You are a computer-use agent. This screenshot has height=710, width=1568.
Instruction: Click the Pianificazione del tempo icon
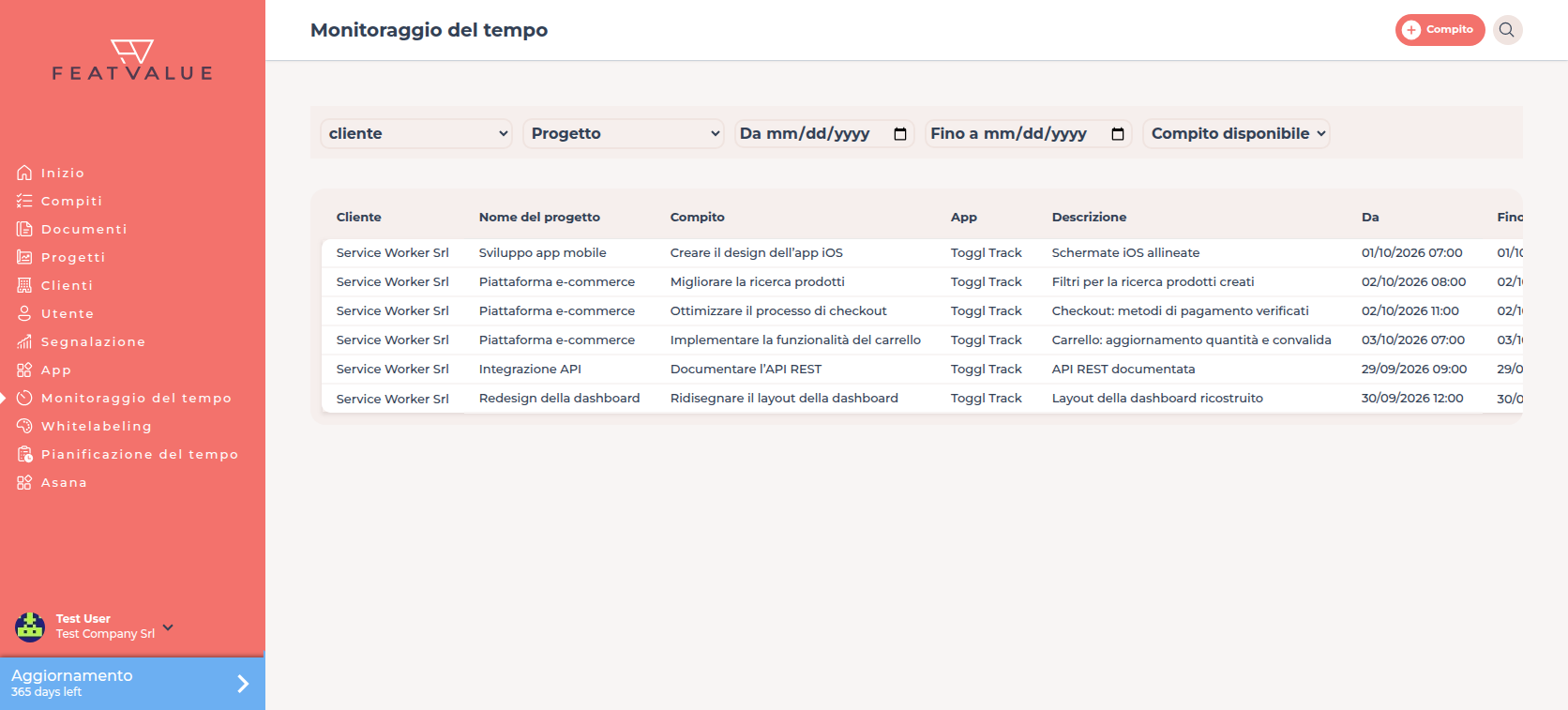coord(24,454)
